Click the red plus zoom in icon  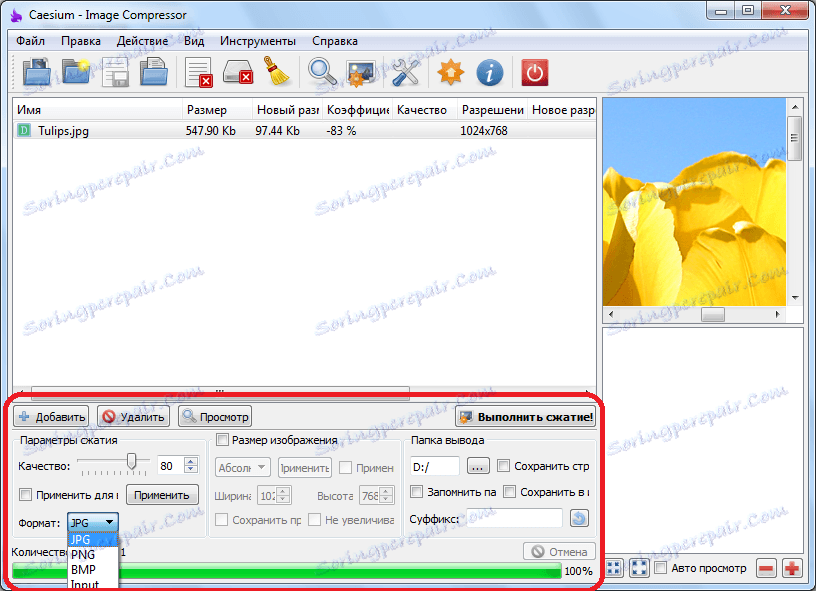pyautogui.click(x=793, y=568)
